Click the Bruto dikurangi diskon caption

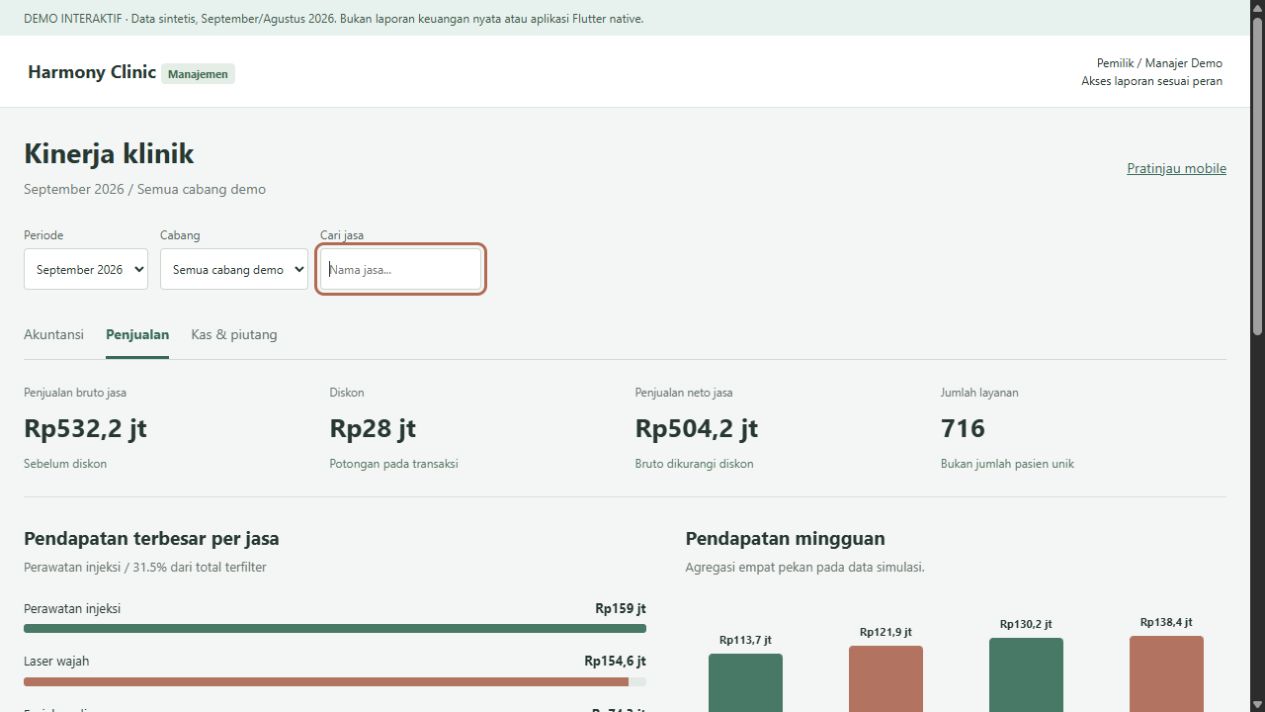694,464
